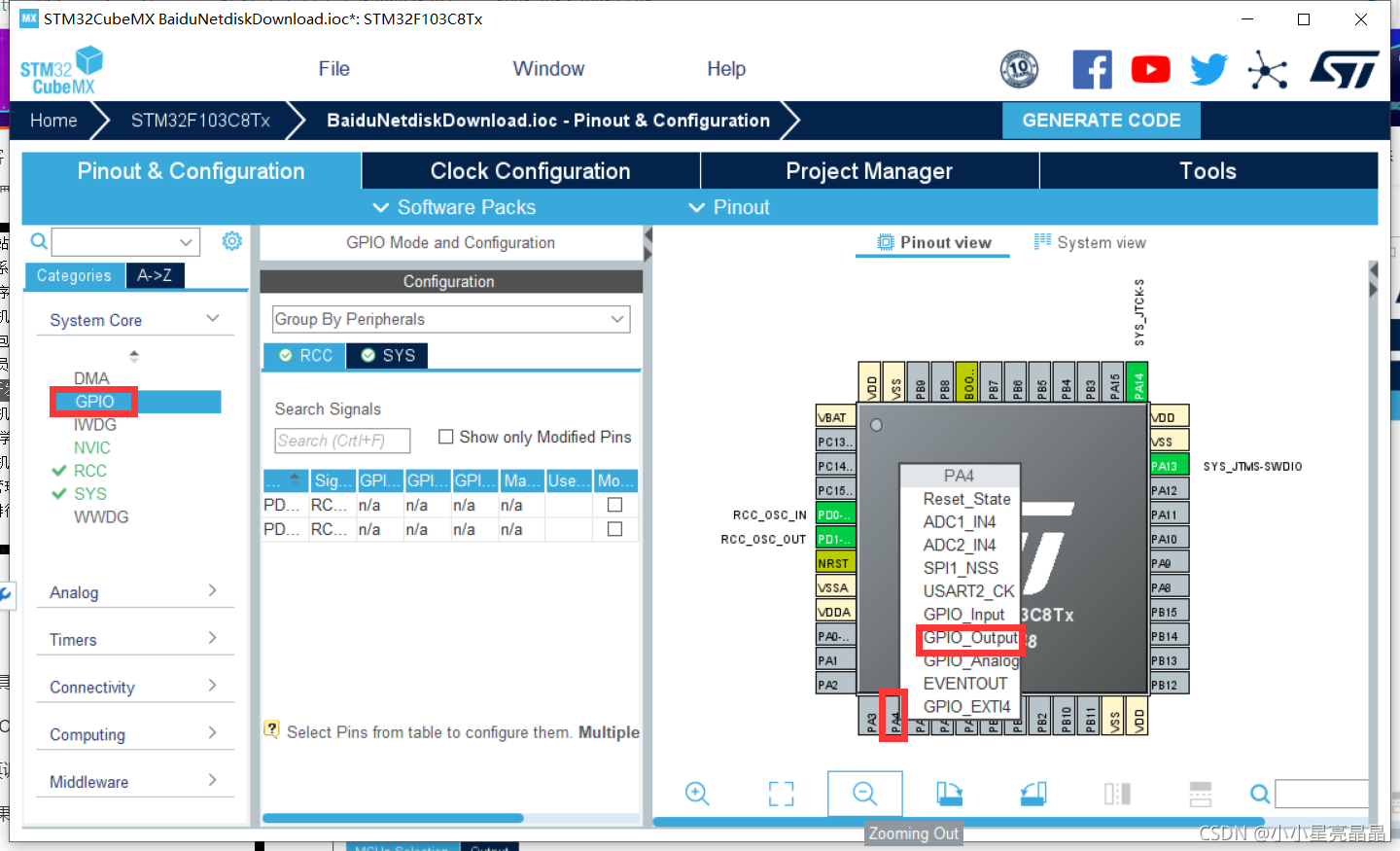
Task: Open the Help menu
Action: [x=726, y=69]
